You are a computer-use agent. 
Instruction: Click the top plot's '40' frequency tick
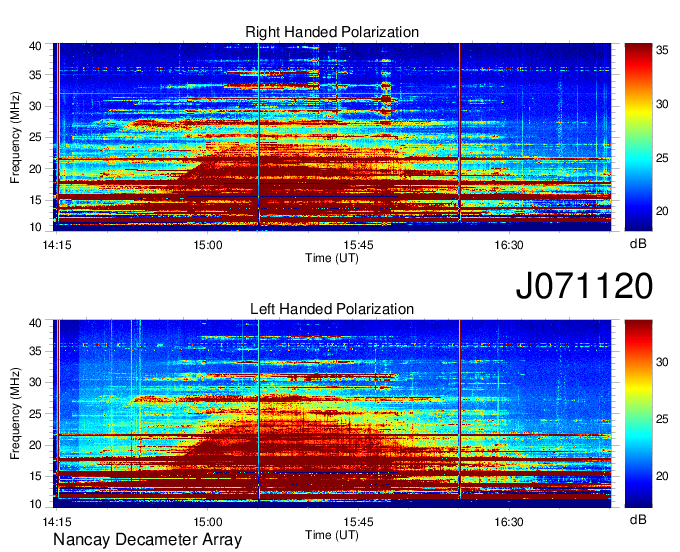35,46
